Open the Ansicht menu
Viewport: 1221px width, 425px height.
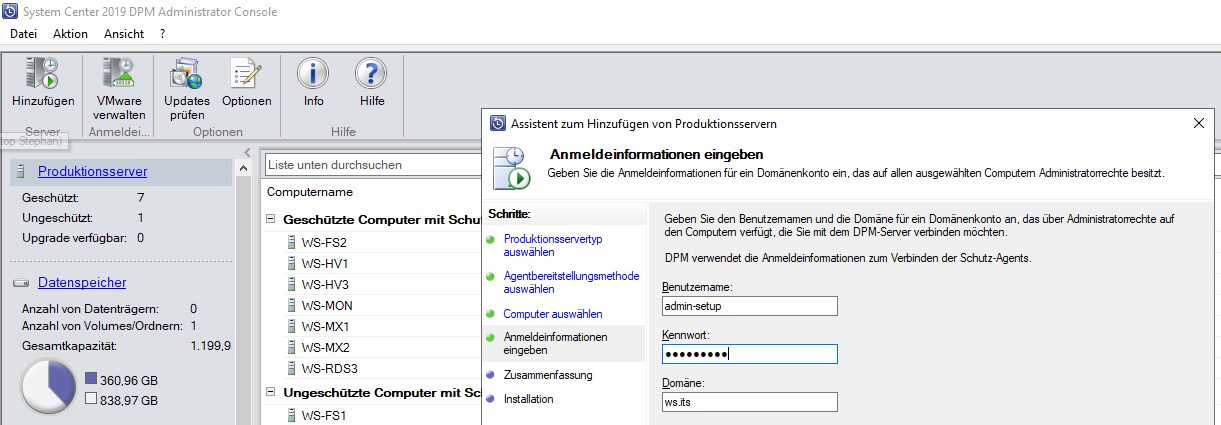point(124,34)
